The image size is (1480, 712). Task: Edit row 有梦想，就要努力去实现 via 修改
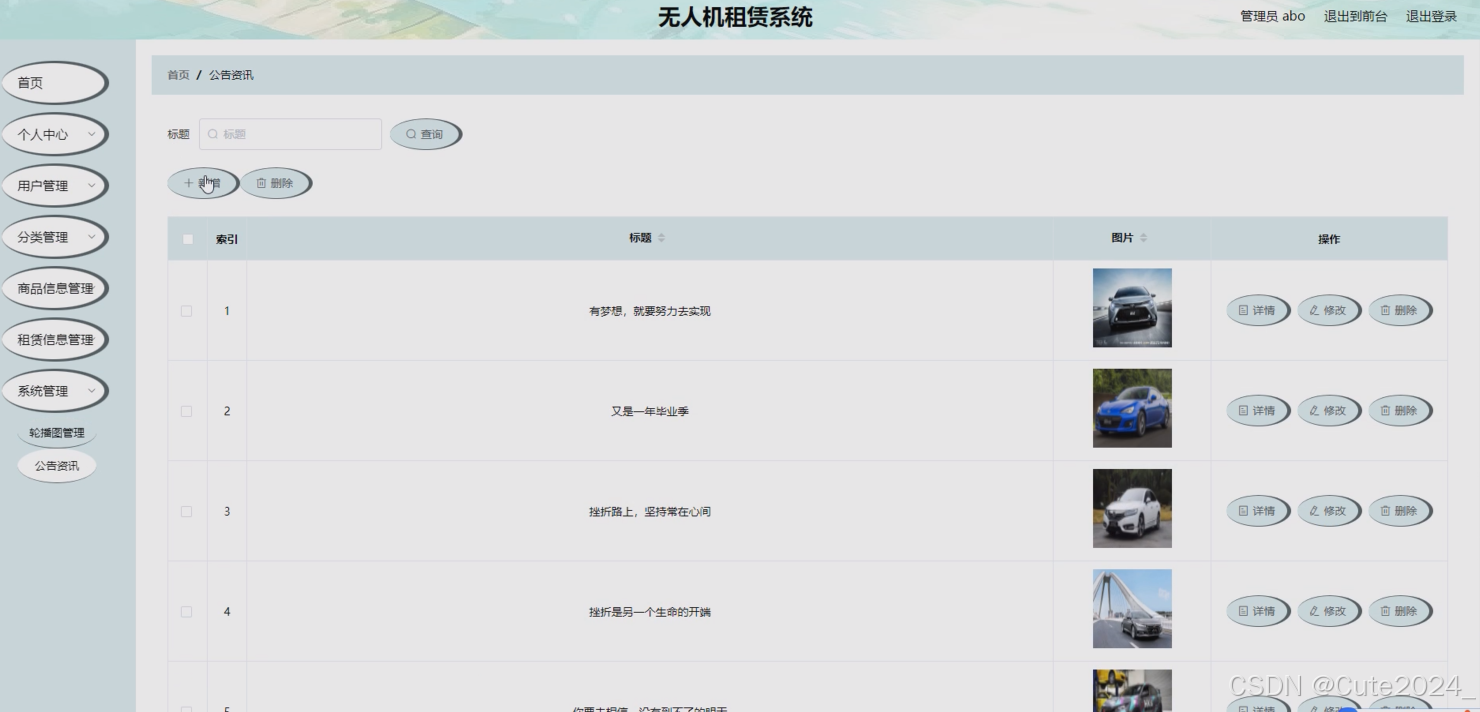coord(1329,310)
